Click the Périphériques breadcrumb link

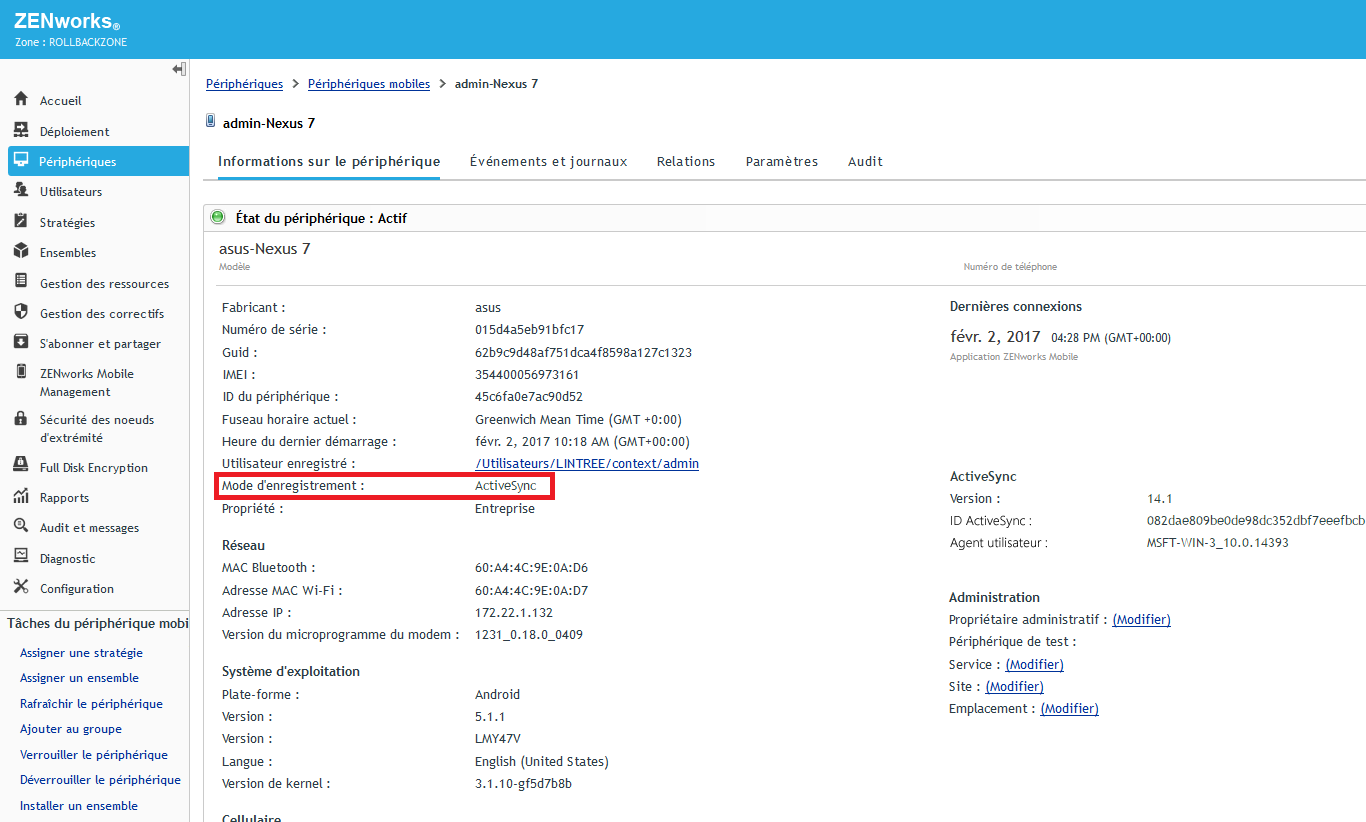tap(245, 84)
